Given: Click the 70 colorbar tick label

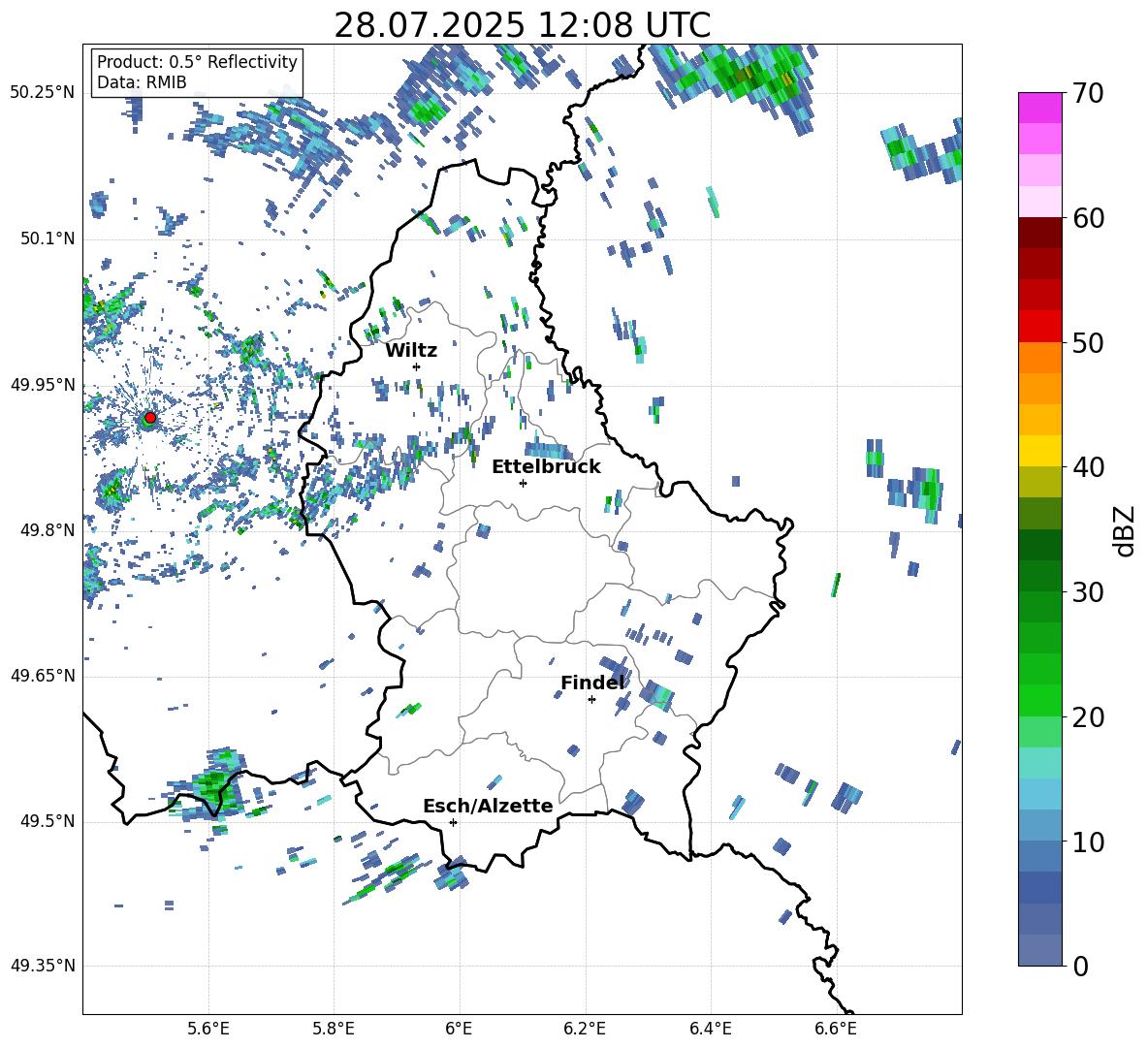Looking at the screenshot, I should coord(1087,94).
